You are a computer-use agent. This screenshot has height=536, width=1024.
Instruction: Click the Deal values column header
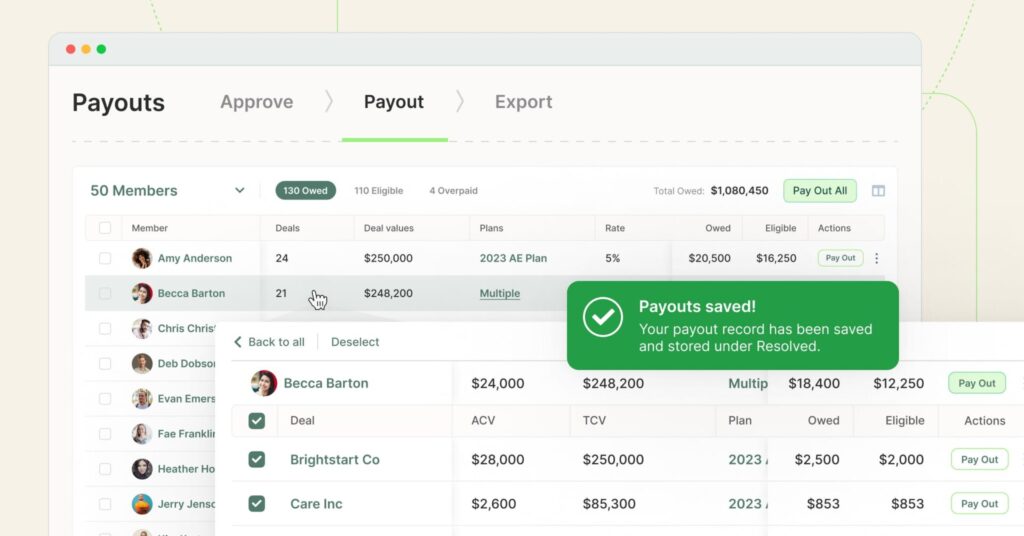pos(389,228)
